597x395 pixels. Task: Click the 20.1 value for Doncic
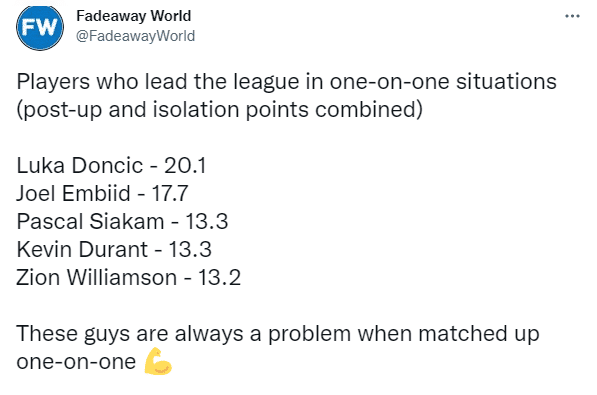click(x=185, y=166)
